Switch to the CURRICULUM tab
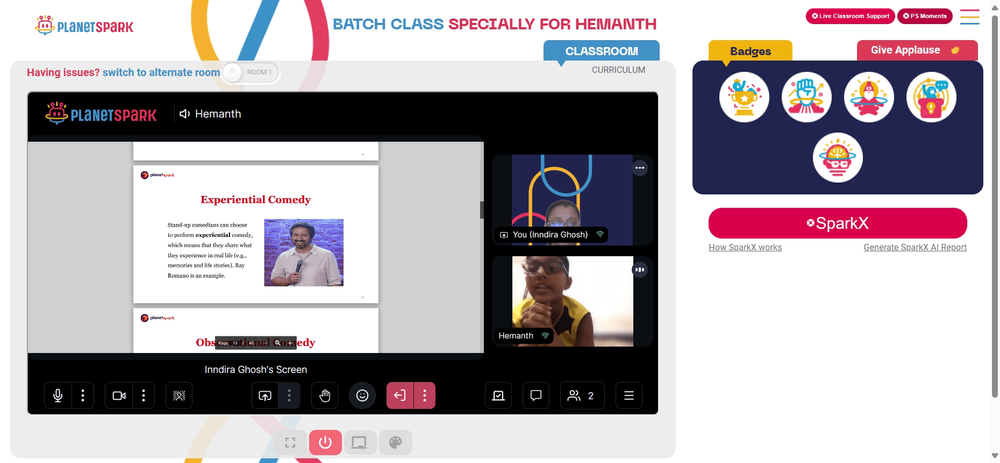 (x=618, y=70)
